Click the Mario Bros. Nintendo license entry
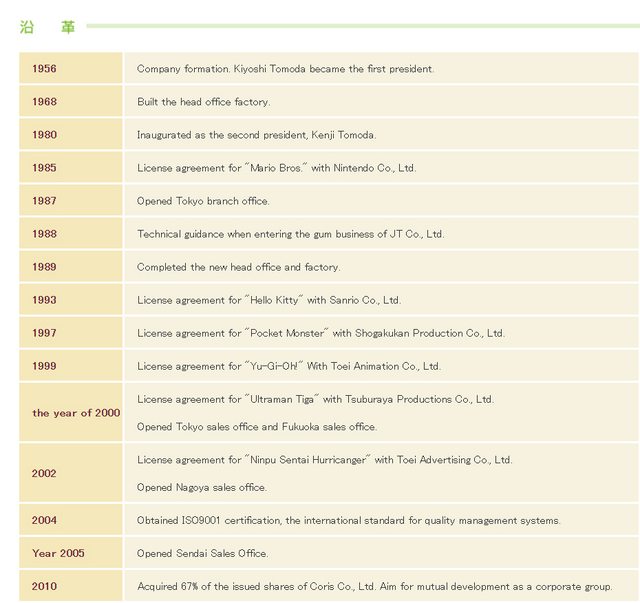Screen dimensions: 640x603 point(276,168)
